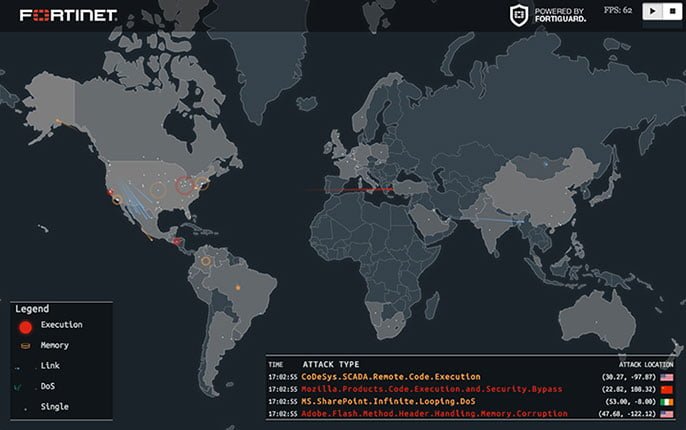Select Adobe.Flash memory corruption attack entry
This screenshot has width=686, height=430.
click(420, 413)
